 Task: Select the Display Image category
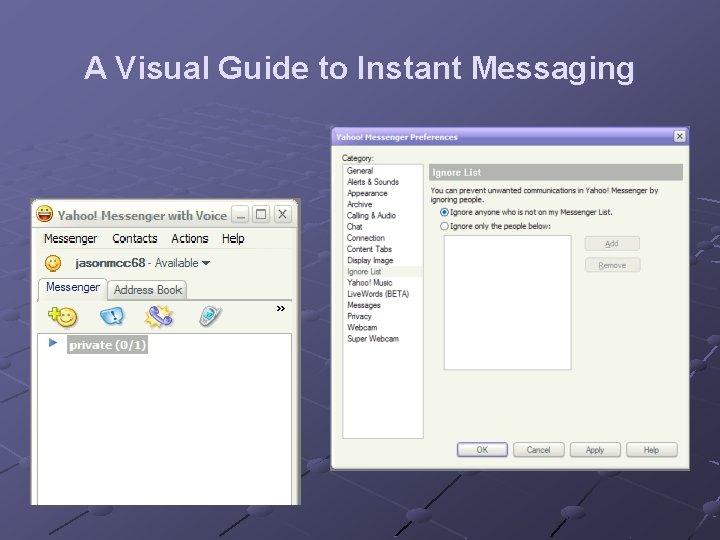click(x=370, y=260)
